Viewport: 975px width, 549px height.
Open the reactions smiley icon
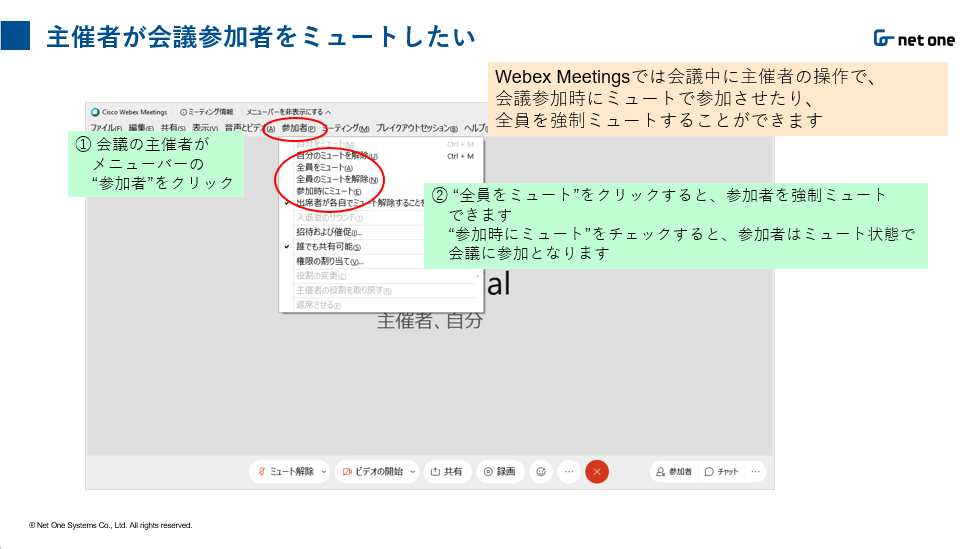(541, 472)
